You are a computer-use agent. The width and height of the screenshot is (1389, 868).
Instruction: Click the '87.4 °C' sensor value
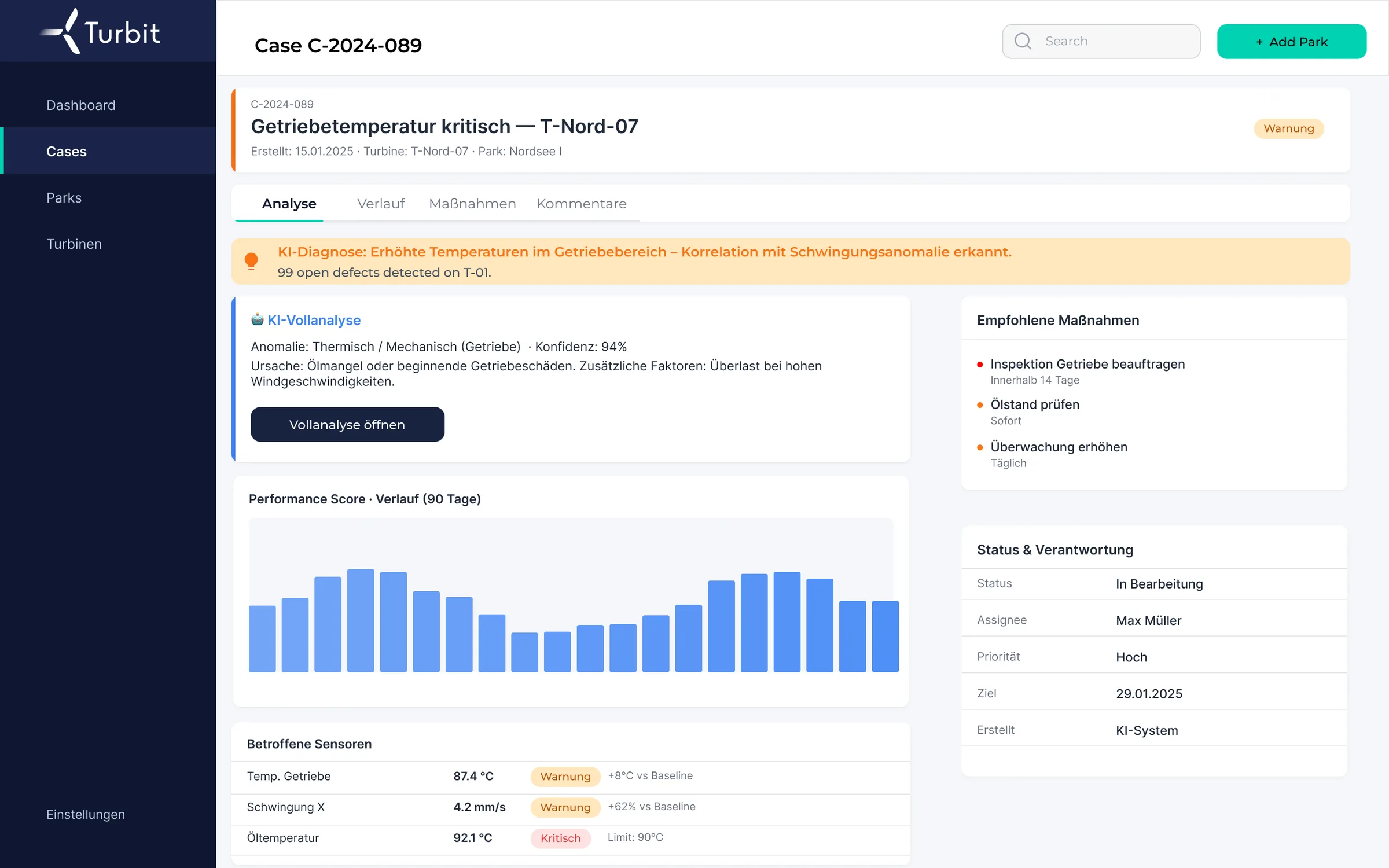pyautogui.click(x=473, y=776)
